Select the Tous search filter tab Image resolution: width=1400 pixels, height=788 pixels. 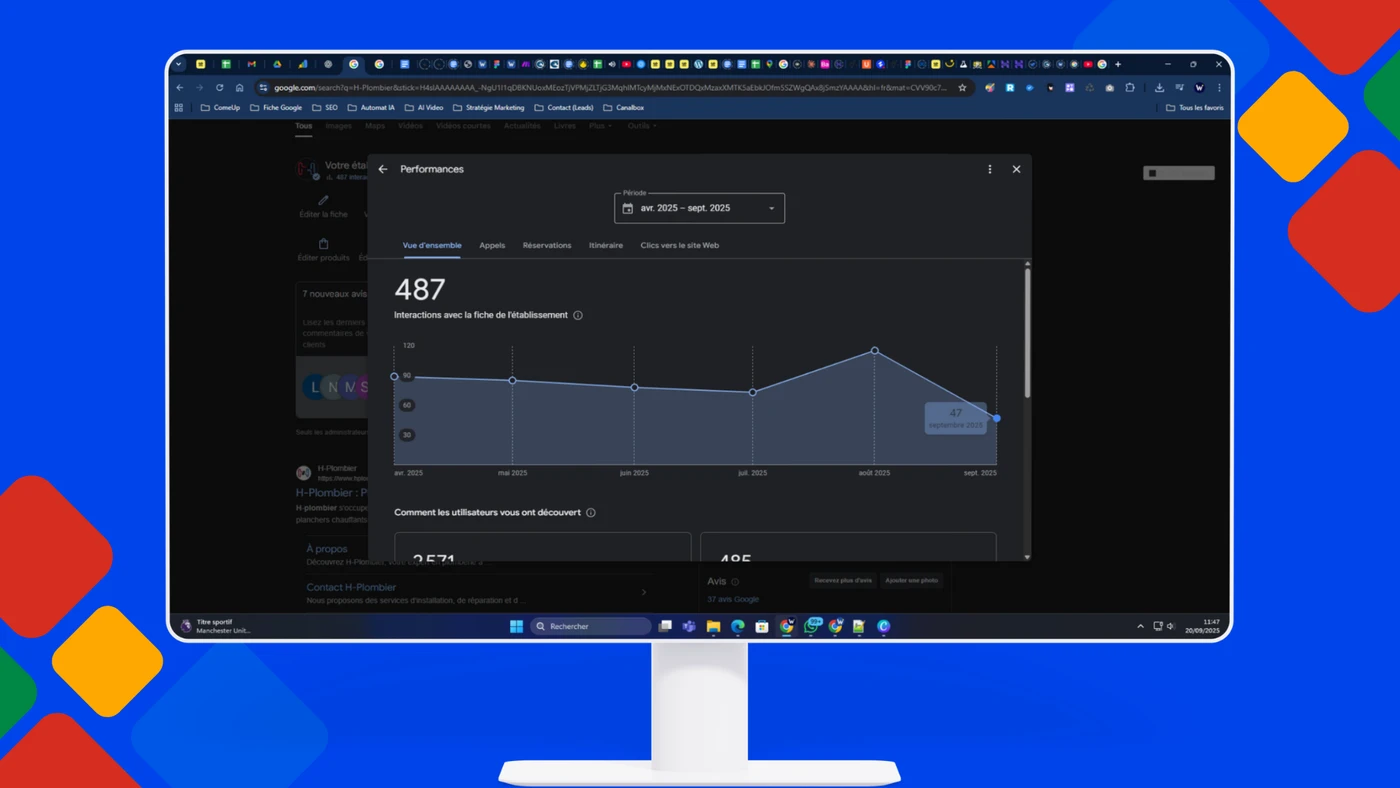304,126
